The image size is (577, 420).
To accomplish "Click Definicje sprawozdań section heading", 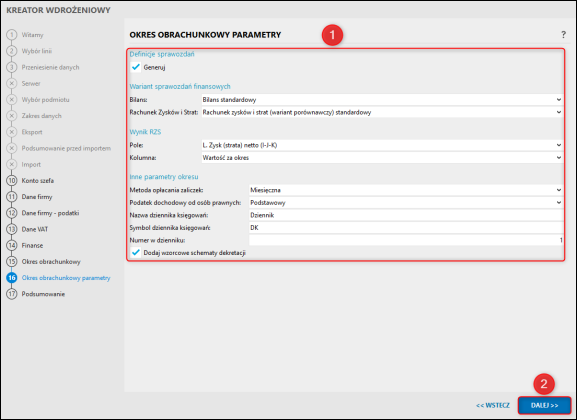I will tap(162, 54).
